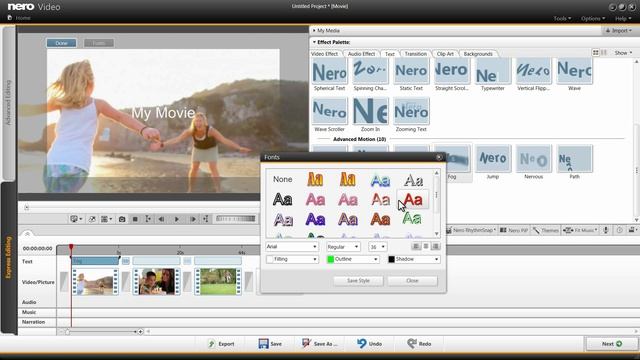This screenshot has height=360, width=640.
Task: Click the timeline zoom slider handle
Action: 67,332
